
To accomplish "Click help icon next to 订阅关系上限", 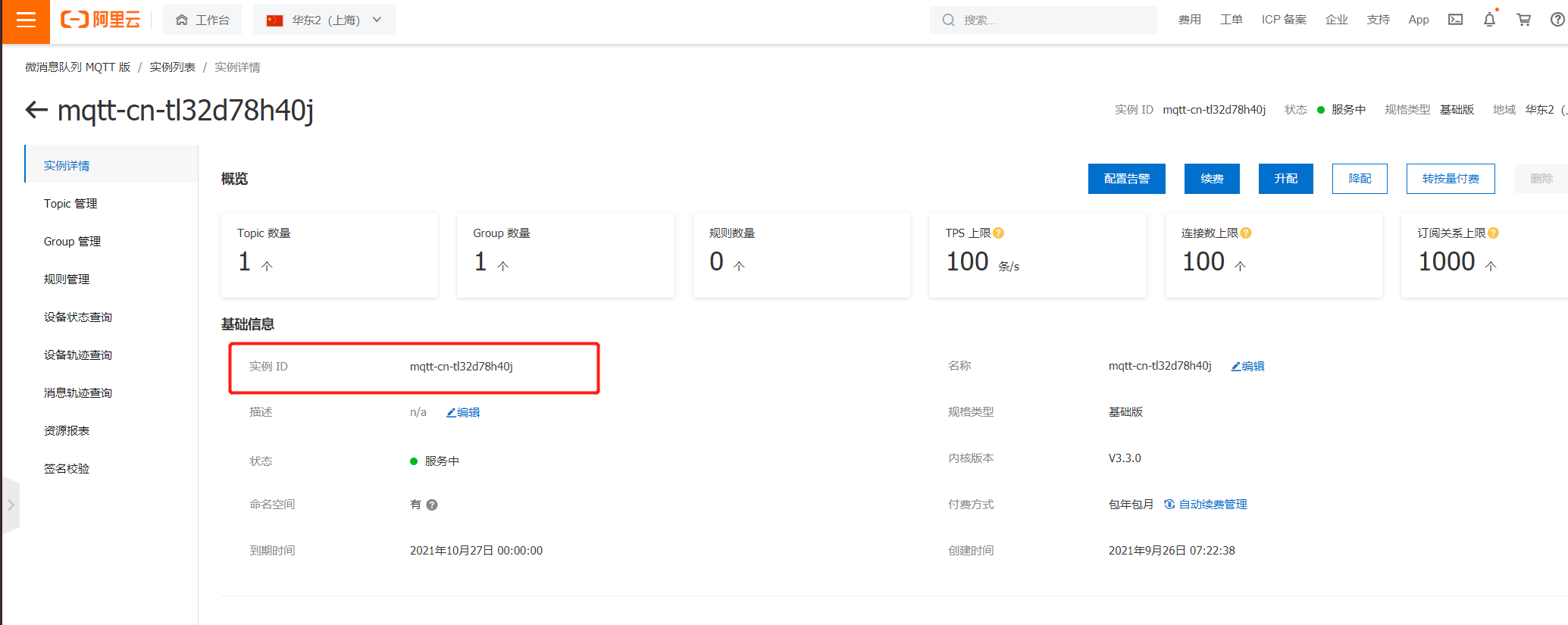I will 1493,233.
